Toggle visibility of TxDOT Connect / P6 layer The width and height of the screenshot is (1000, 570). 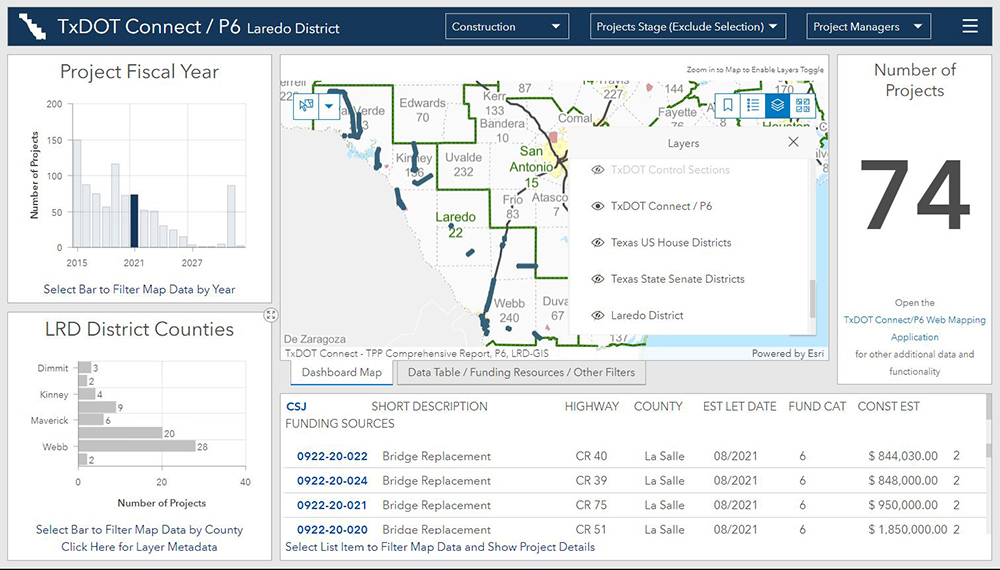(598, 206)
